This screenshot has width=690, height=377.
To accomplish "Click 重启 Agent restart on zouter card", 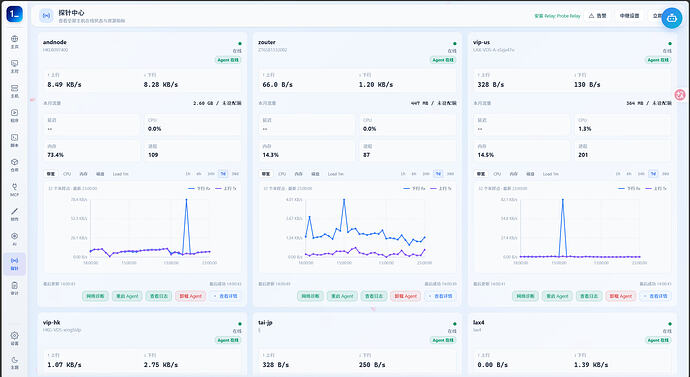I will [x=342, y=296].
